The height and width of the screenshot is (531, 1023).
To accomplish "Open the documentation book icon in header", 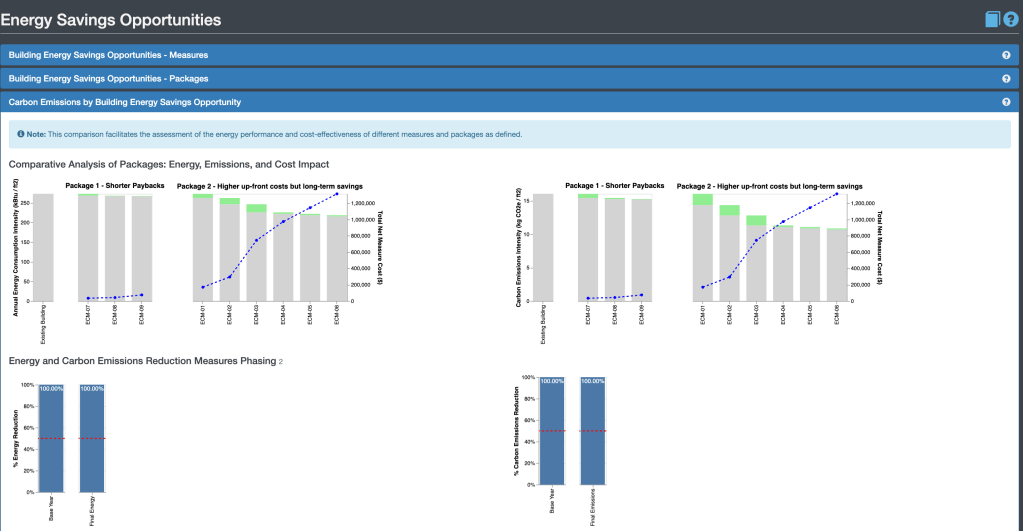I will 992,19.
